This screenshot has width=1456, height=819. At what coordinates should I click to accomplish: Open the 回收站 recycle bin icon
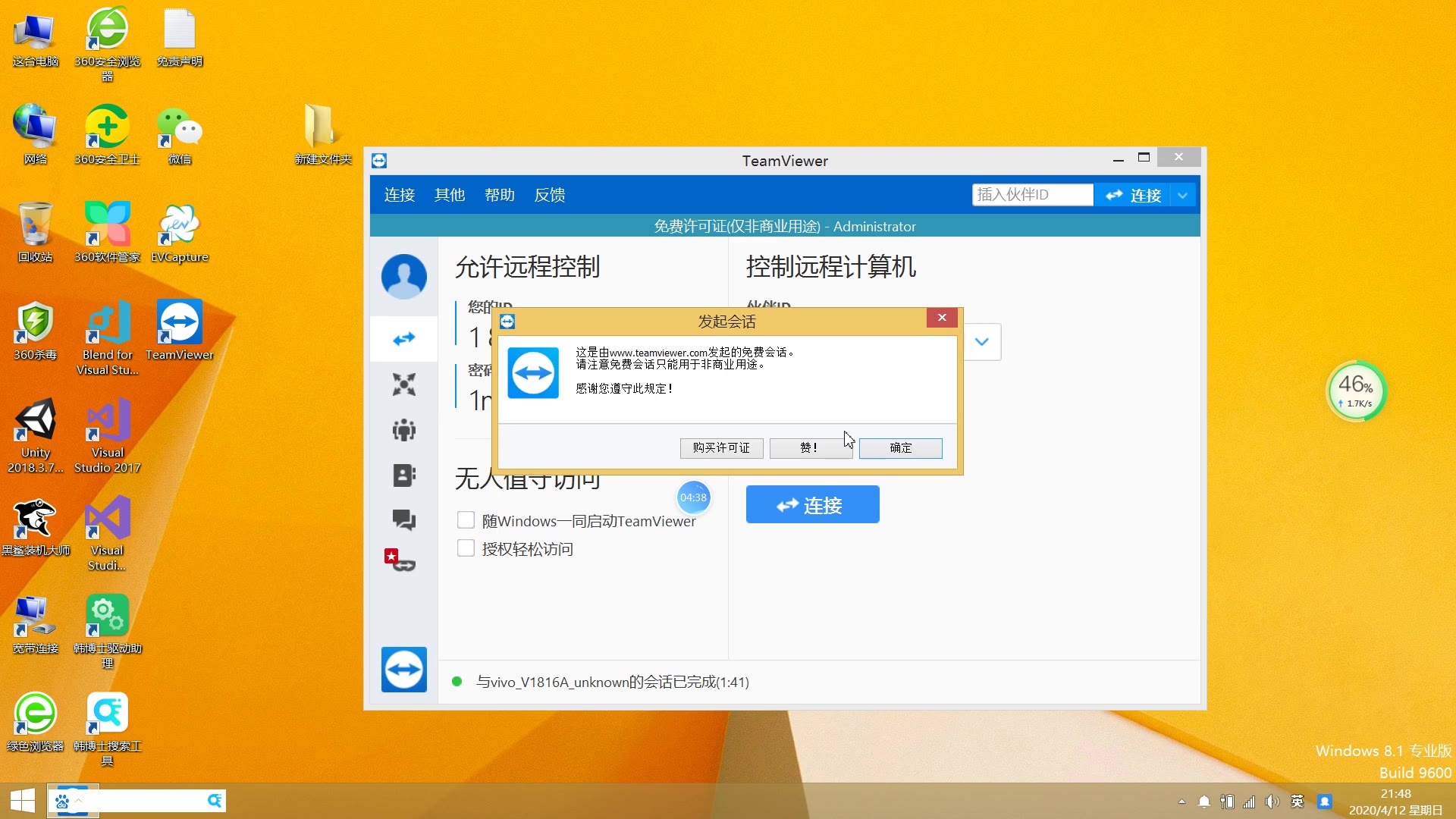tap(36, 233)
